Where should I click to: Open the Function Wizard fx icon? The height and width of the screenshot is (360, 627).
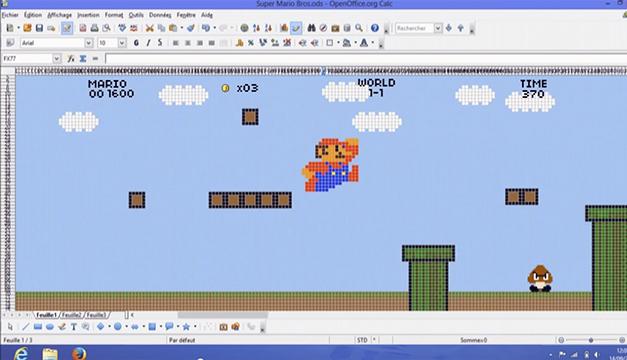coord(71,59)
